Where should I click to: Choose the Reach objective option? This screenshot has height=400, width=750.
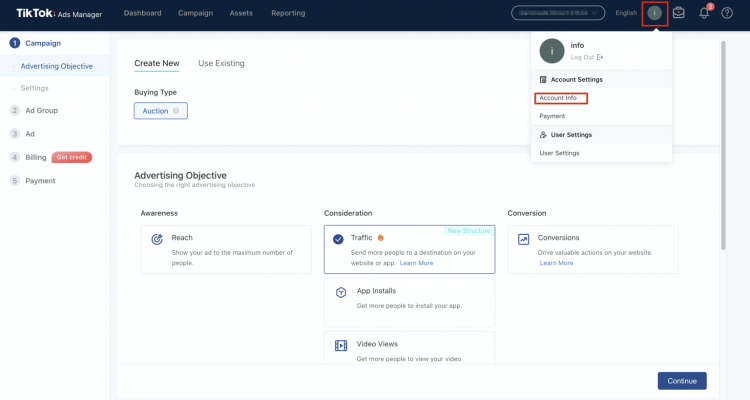[226, 249]
